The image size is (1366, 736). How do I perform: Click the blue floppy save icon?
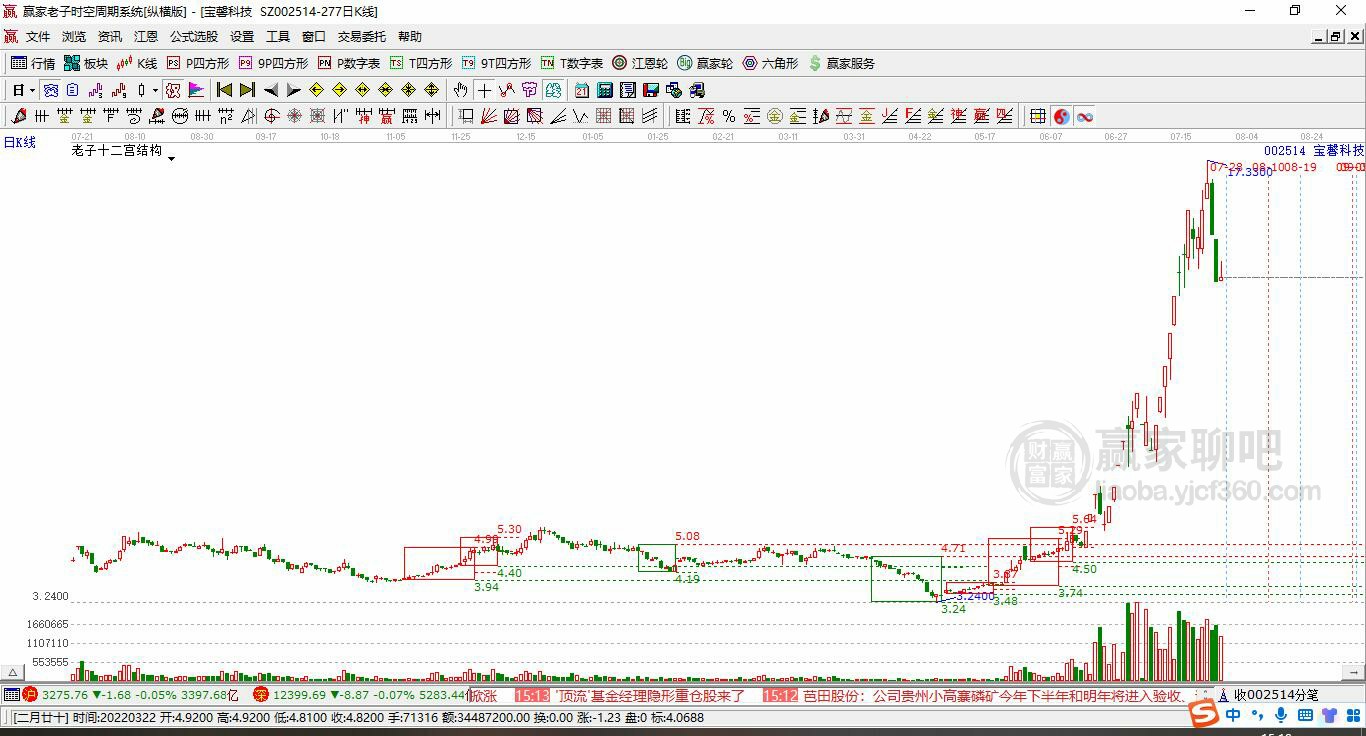pyautogui.click(x=650, y=90)
